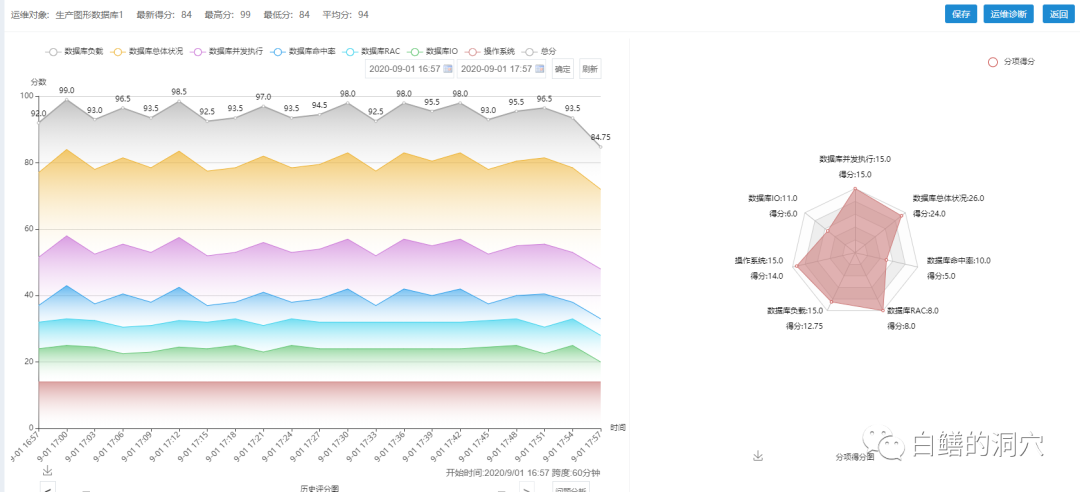Viewport: 1080px width, 492px height.
Task: Select the 84.75 final data point label
Action: [x=601, y=137]
